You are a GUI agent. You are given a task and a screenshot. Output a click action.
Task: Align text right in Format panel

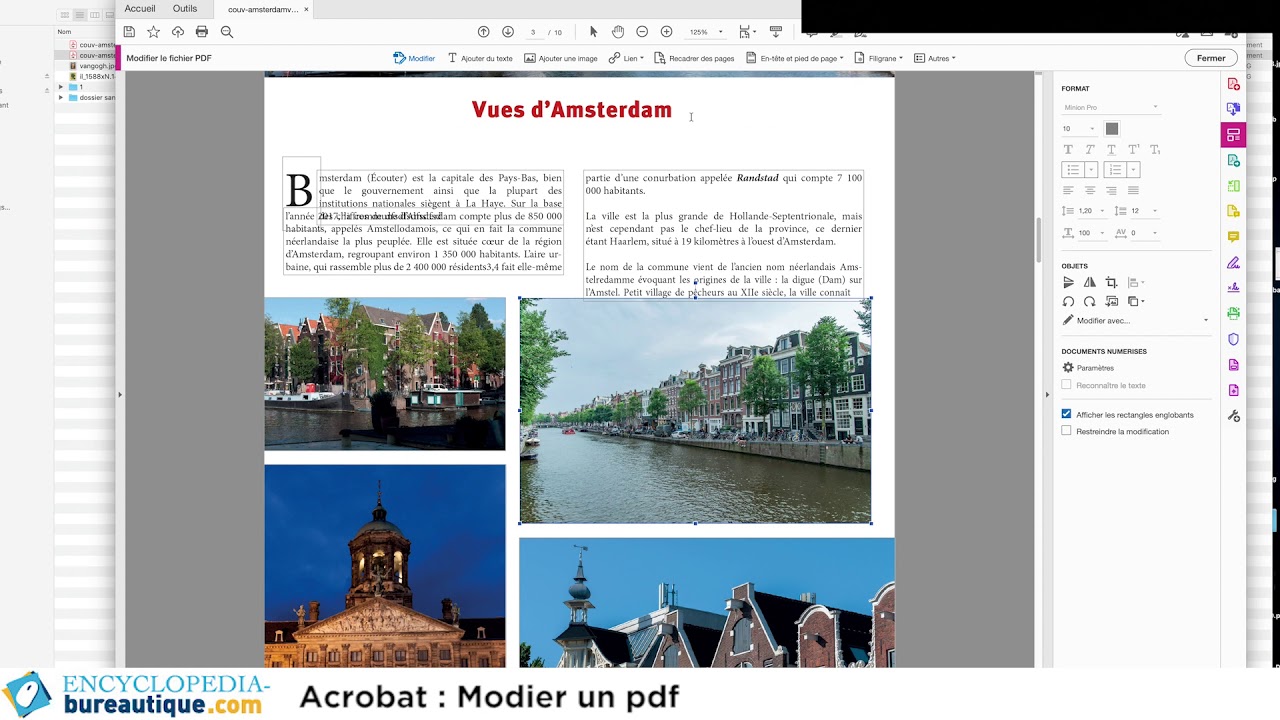(1111, 190)
